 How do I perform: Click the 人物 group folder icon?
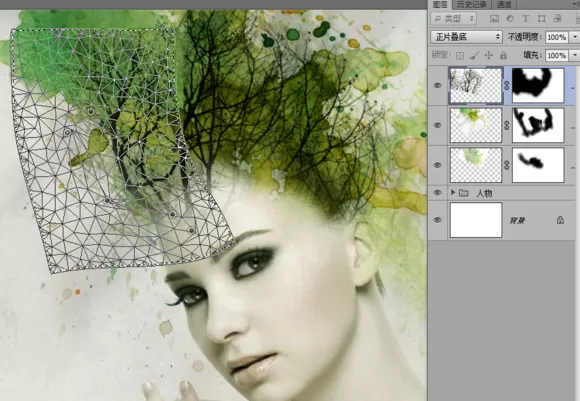point(463,193)
